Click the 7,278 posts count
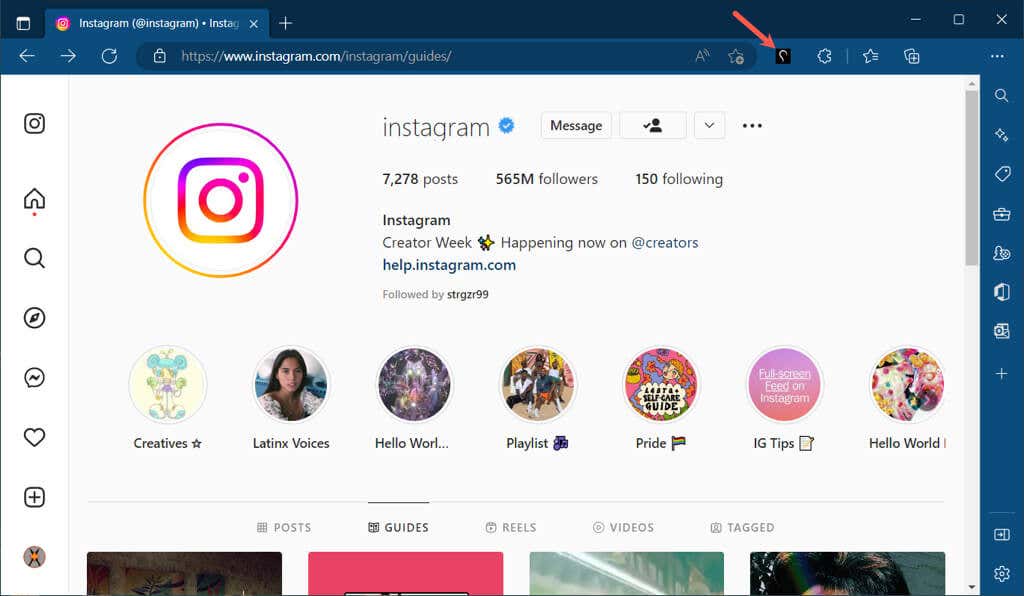 click(420, 179)
